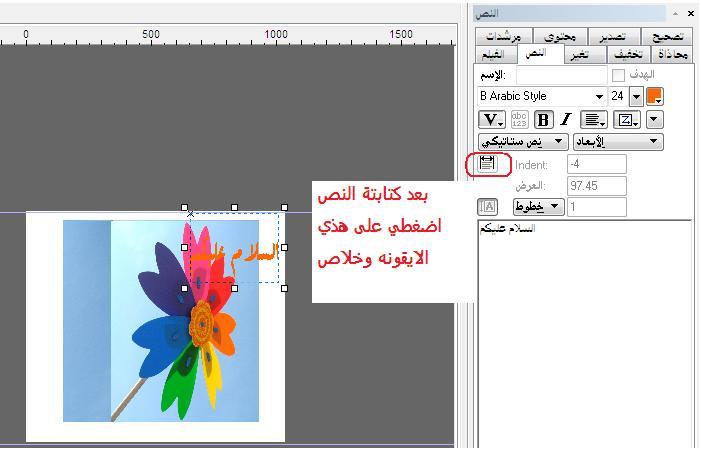The height and width of the screenshot is (458, 701).
Task: Click the خطوط button
Action: [x=538, y=207]
